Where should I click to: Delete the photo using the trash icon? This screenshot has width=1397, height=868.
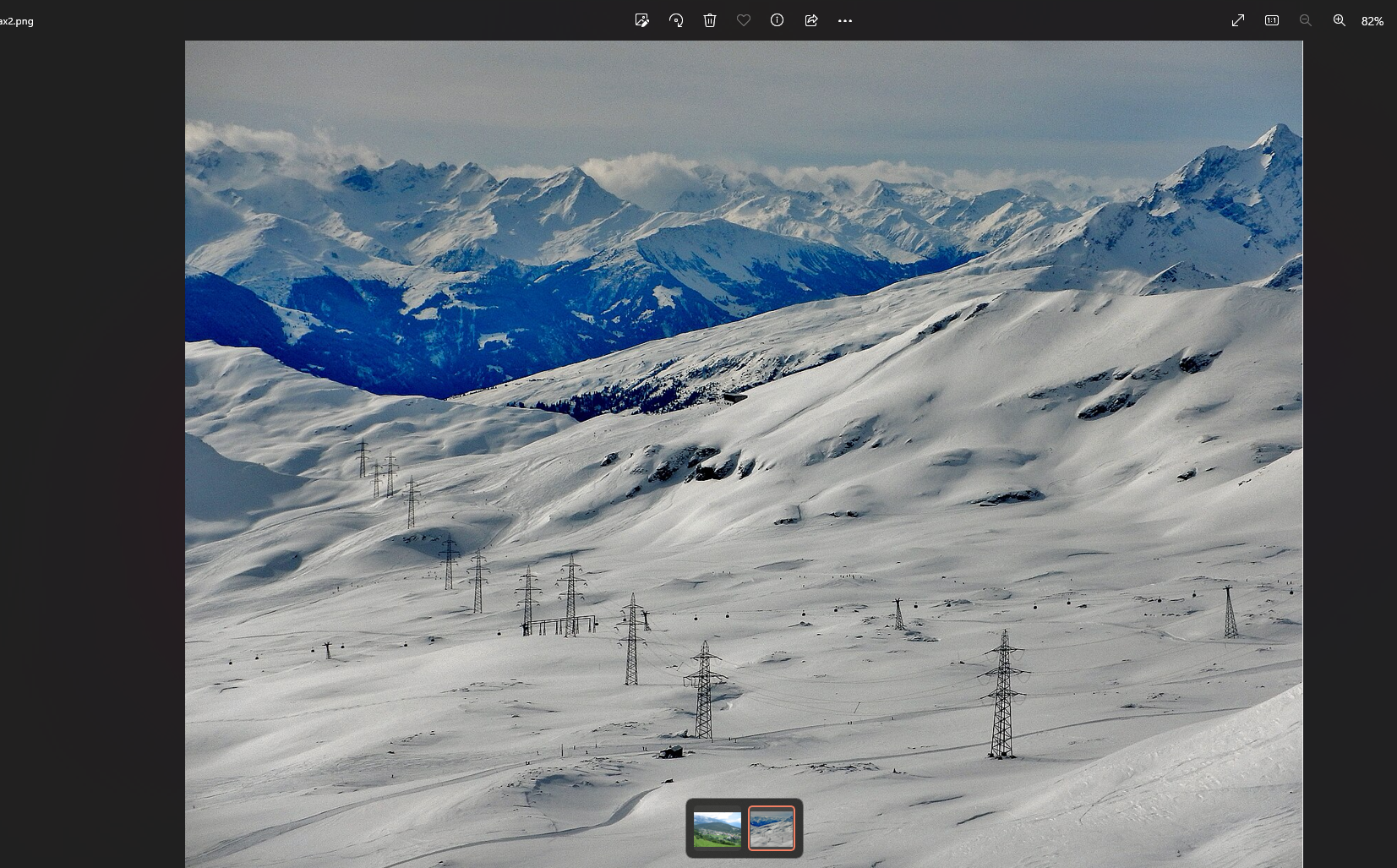click(710, 20)
